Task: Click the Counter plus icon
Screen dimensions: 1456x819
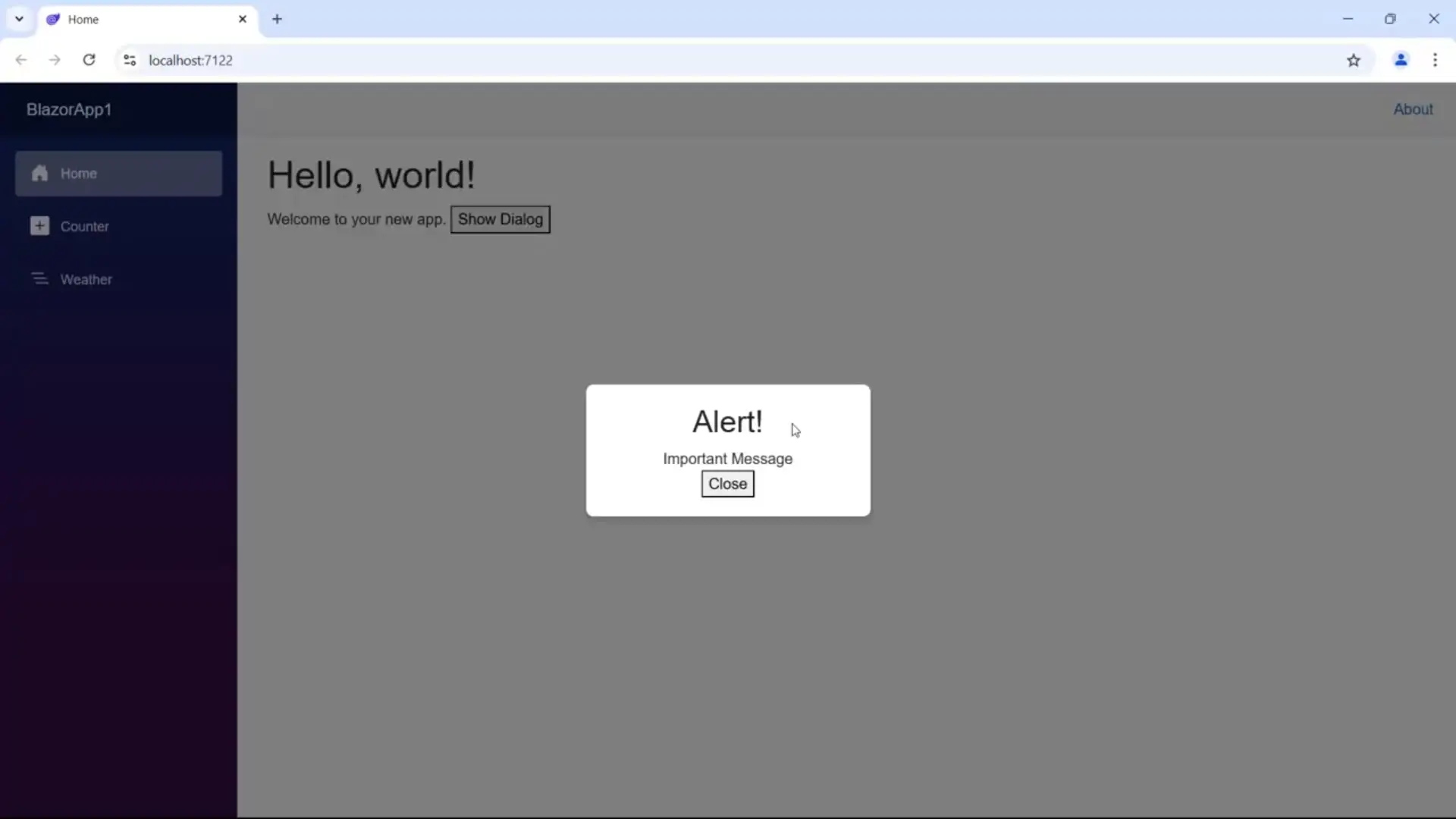Action: [39, 225]
